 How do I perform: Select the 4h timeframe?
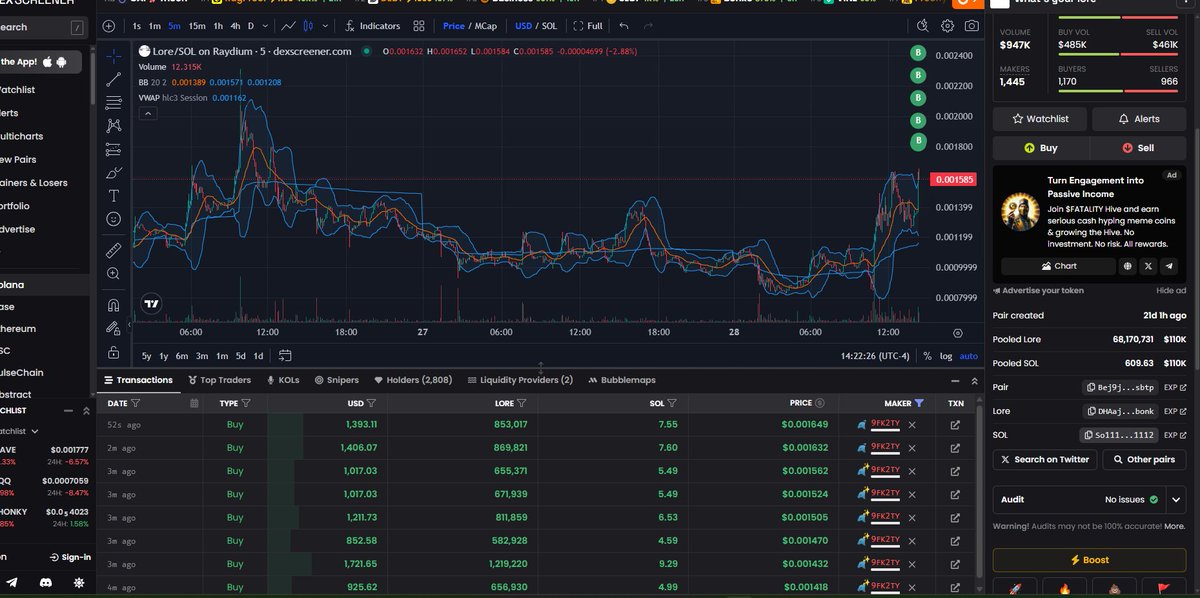234,26
